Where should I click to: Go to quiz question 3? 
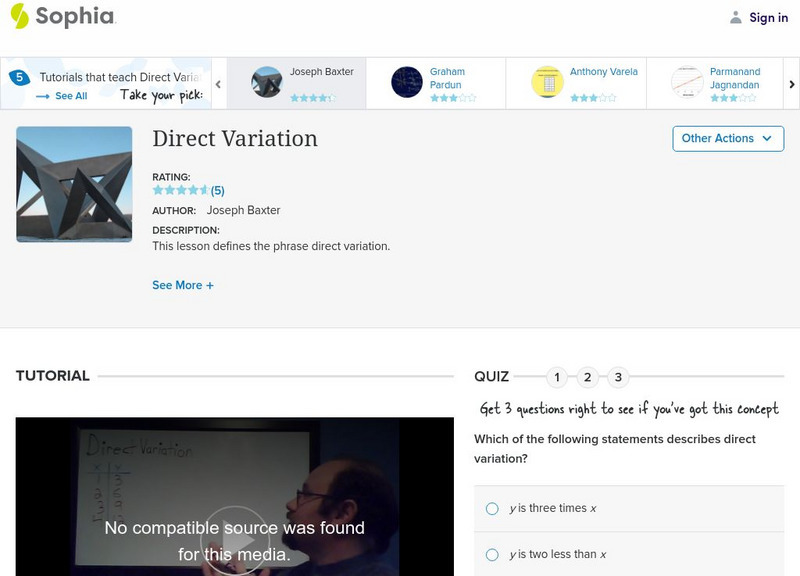coord(618,377)
